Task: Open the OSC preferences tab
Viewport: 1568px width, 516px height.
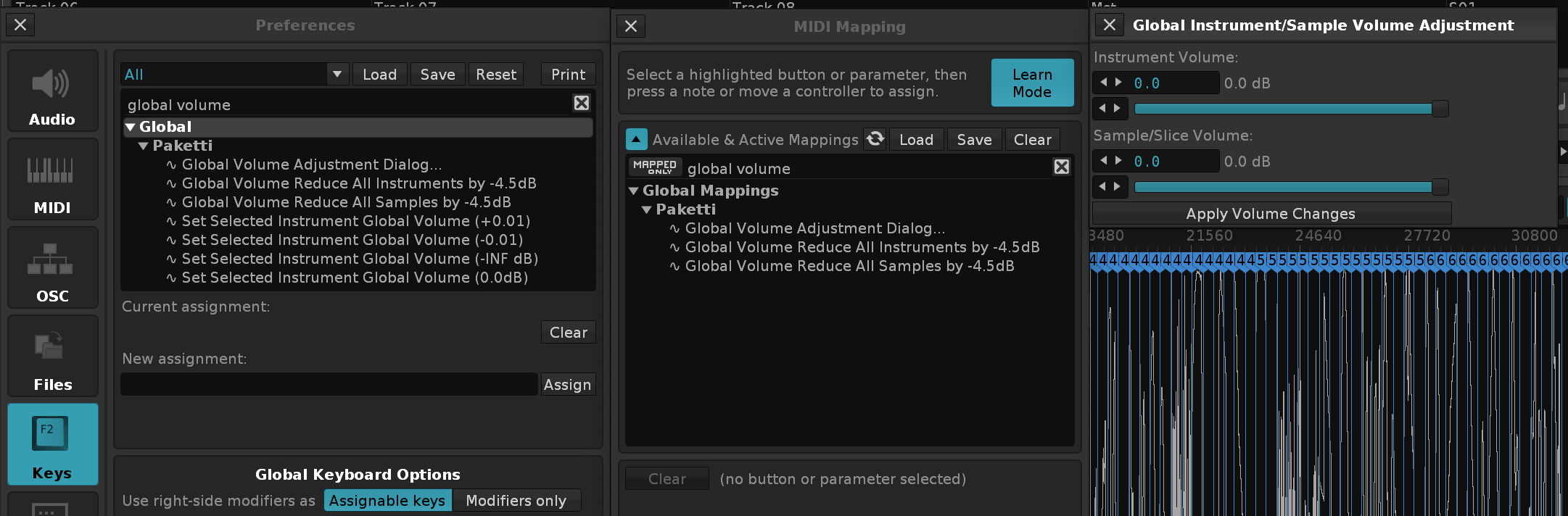Action: [52, 268]
